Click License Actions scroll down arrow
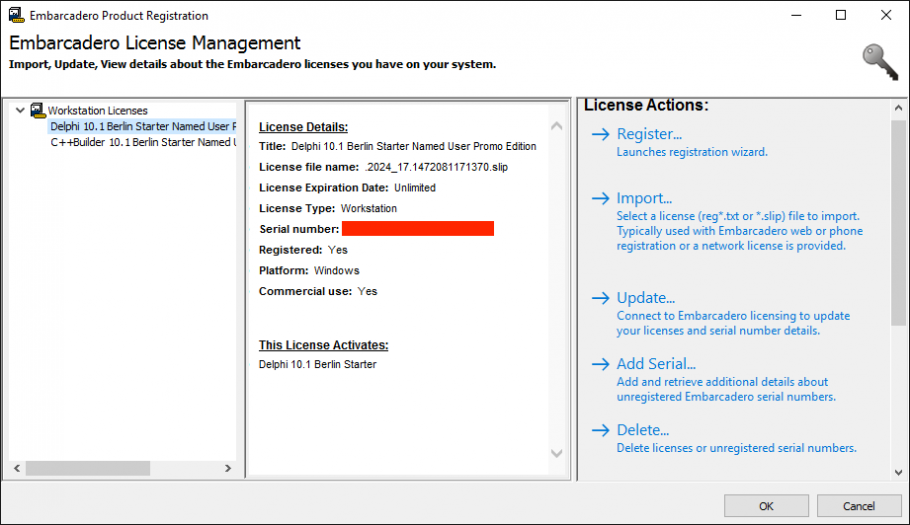 [x=898, y=473]
